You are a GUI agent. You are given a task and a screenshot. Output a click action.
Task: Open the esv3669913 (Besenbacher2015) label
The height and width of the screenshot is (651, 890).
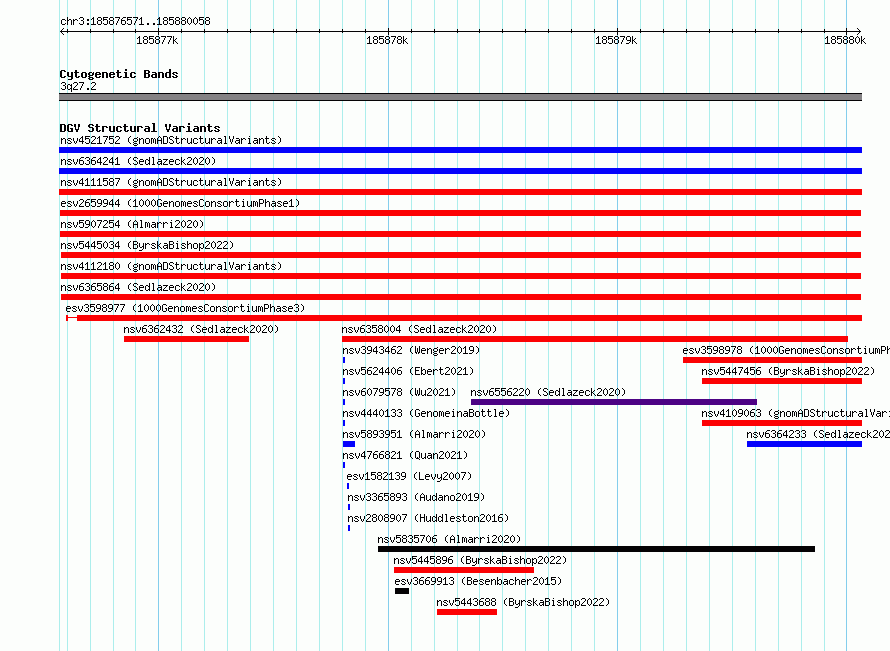[x=478, y=581]
